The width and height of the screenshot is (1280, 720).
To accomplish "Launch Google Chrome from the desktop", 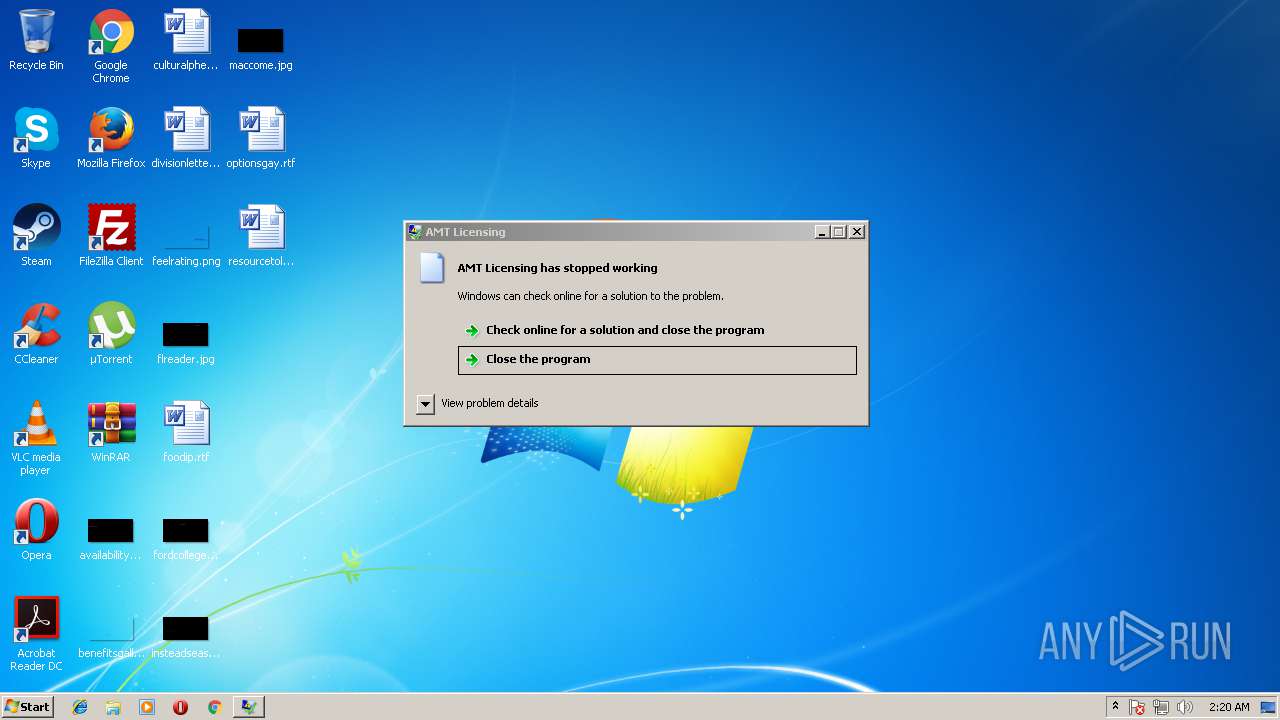I will tap(111, 46).
